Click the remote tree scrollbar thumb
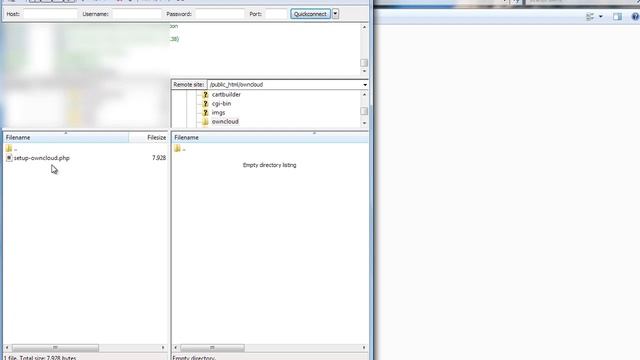Viewport: 640px width, 360px height. pyautogui.click(x=364, y=111)
